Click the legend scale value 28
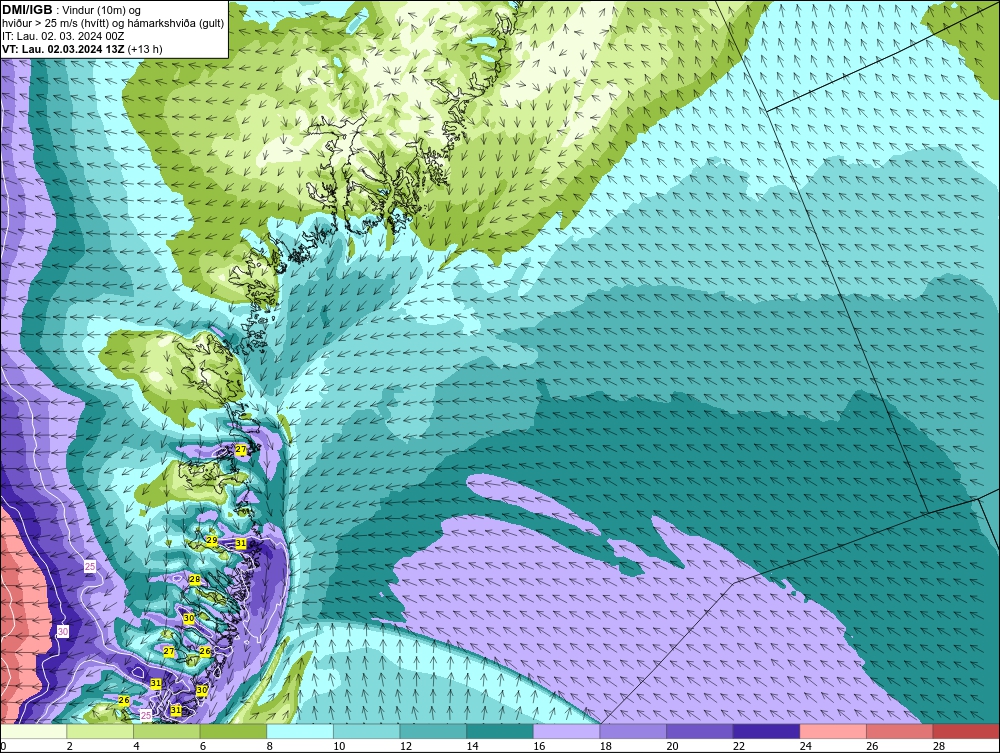Viewport: 1000px width, 753px height. point(939,746)
